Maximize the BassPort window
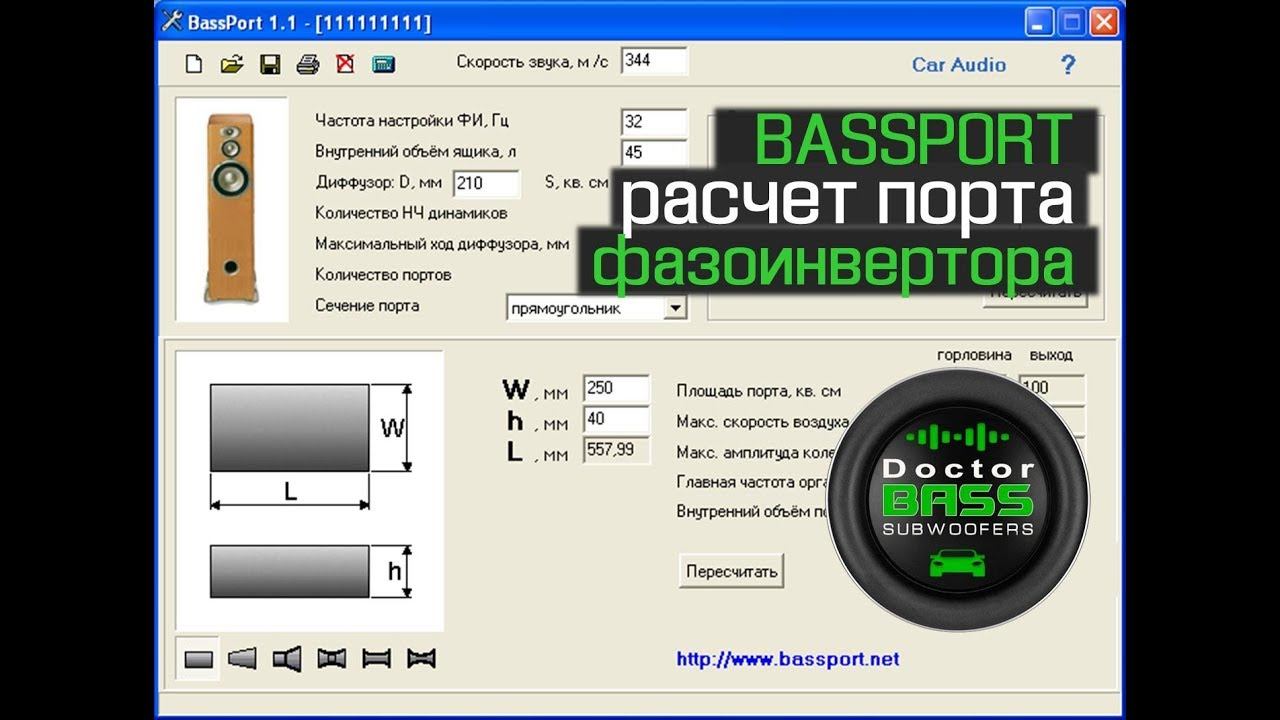Screen dimensions: 1280x720 [1071, 22]
